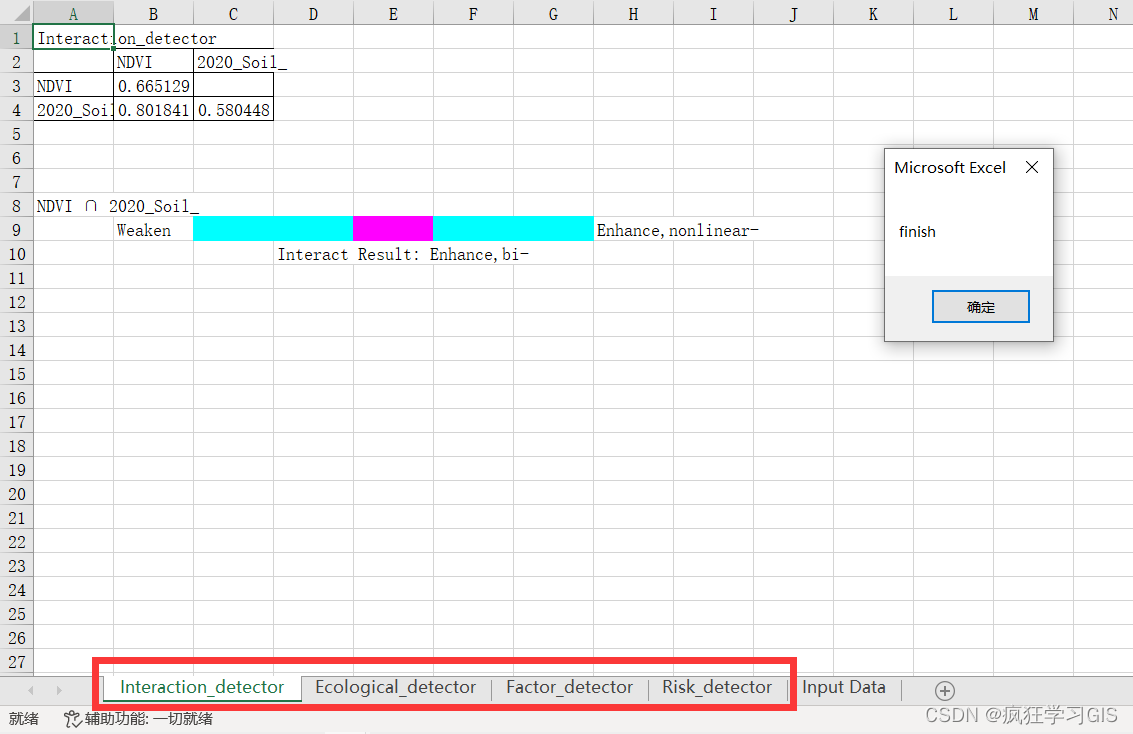Open the Input Data sheet tab

click(843, 687)
